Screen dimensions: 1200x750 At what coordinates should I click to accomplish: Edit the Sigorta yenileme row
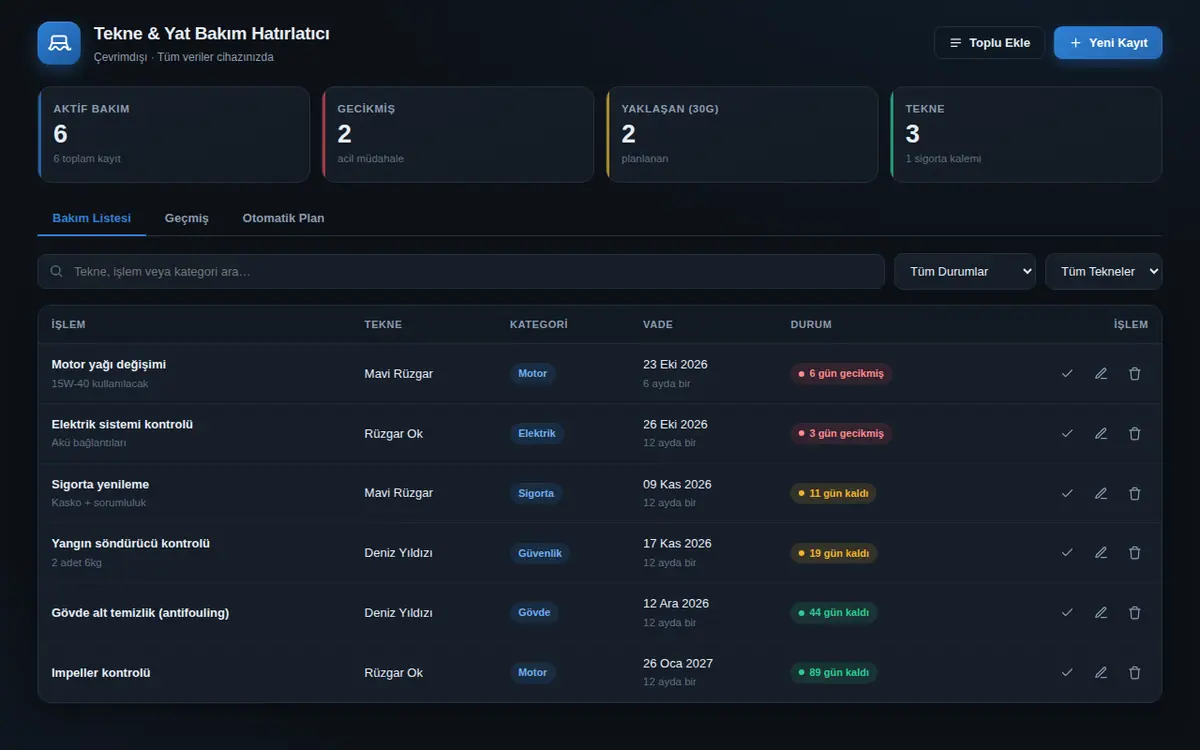pos(1101,493)
